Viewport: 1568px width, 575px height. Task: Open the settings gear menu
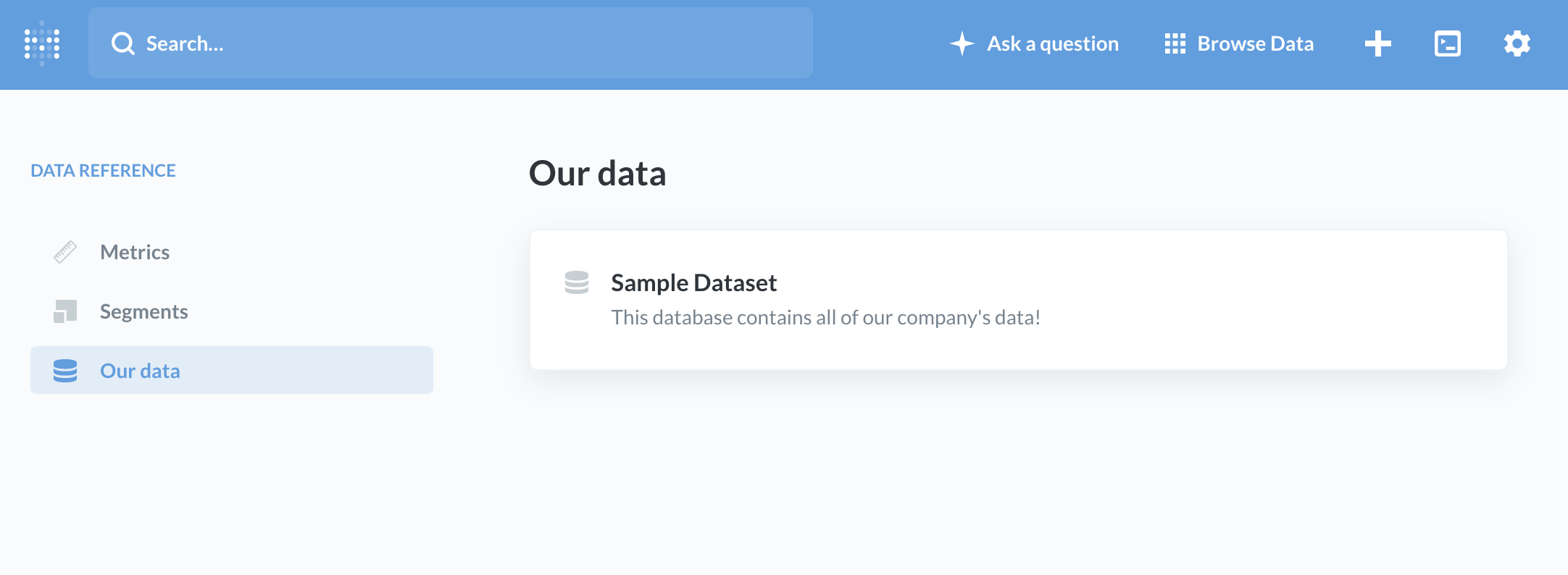pos(1517,43)
